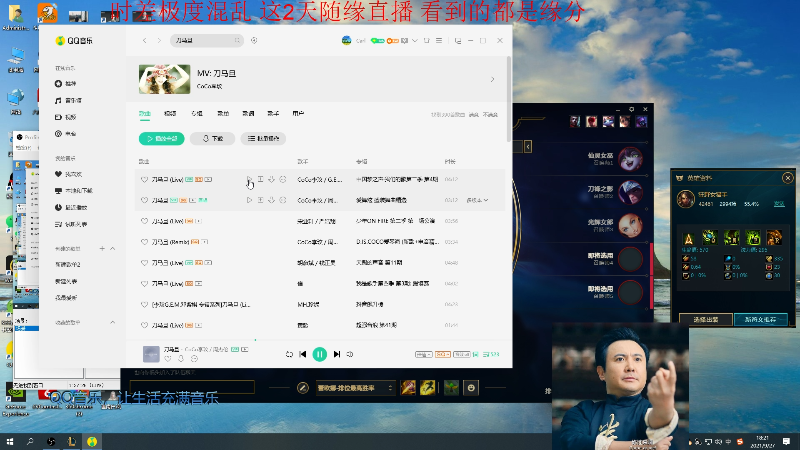
Task: Click the download icon under the now-playing title
Action: pos(181,359)
